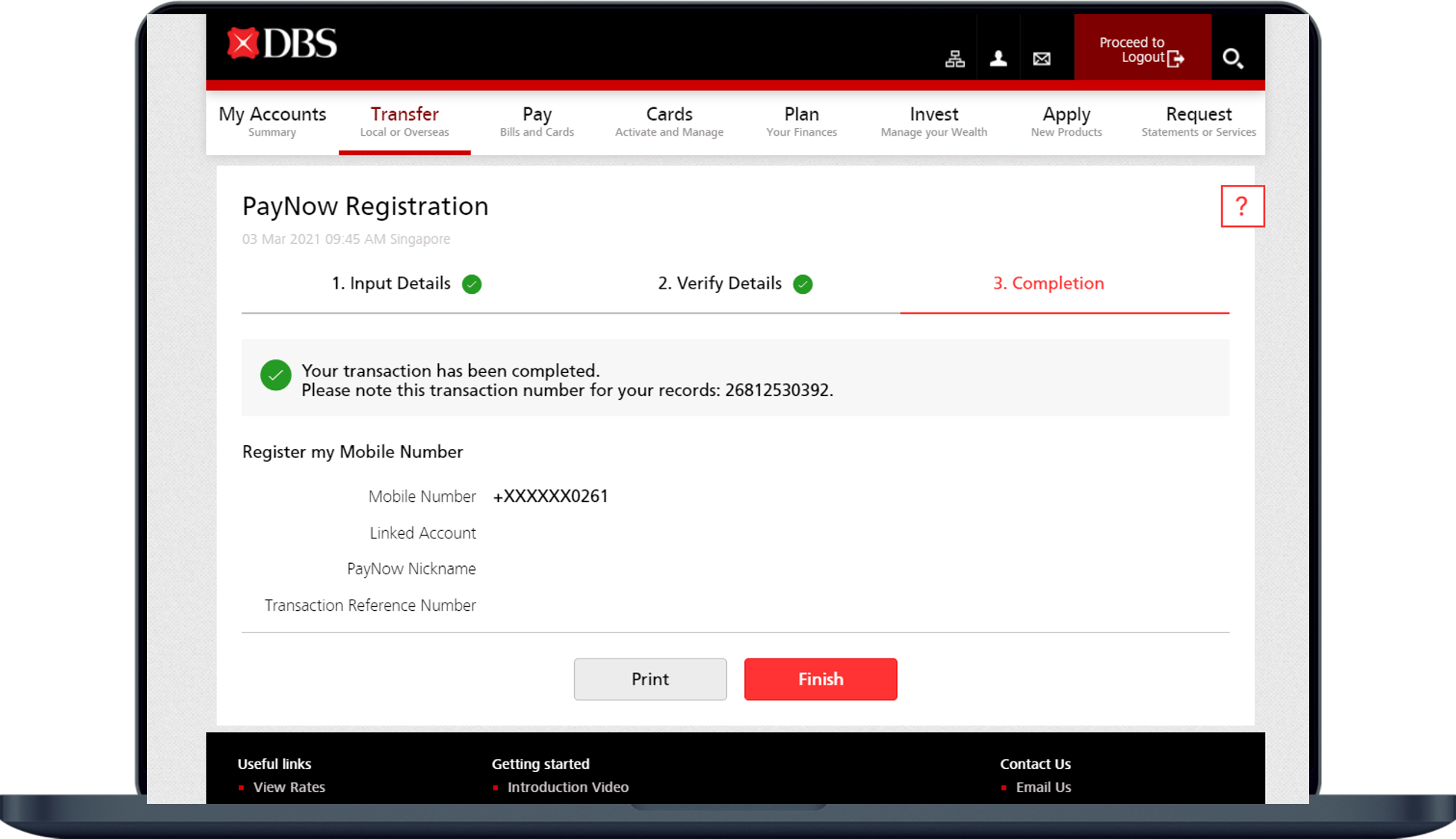1456x839 pixels.
Task: Click the red Finish button
Action: [821, 679]
